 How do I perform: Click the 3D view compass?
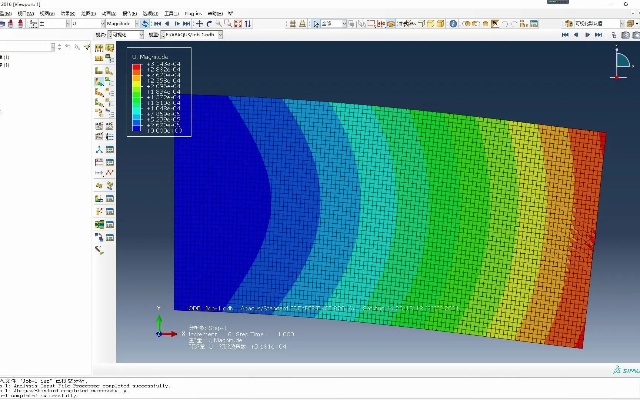point(621,63)
